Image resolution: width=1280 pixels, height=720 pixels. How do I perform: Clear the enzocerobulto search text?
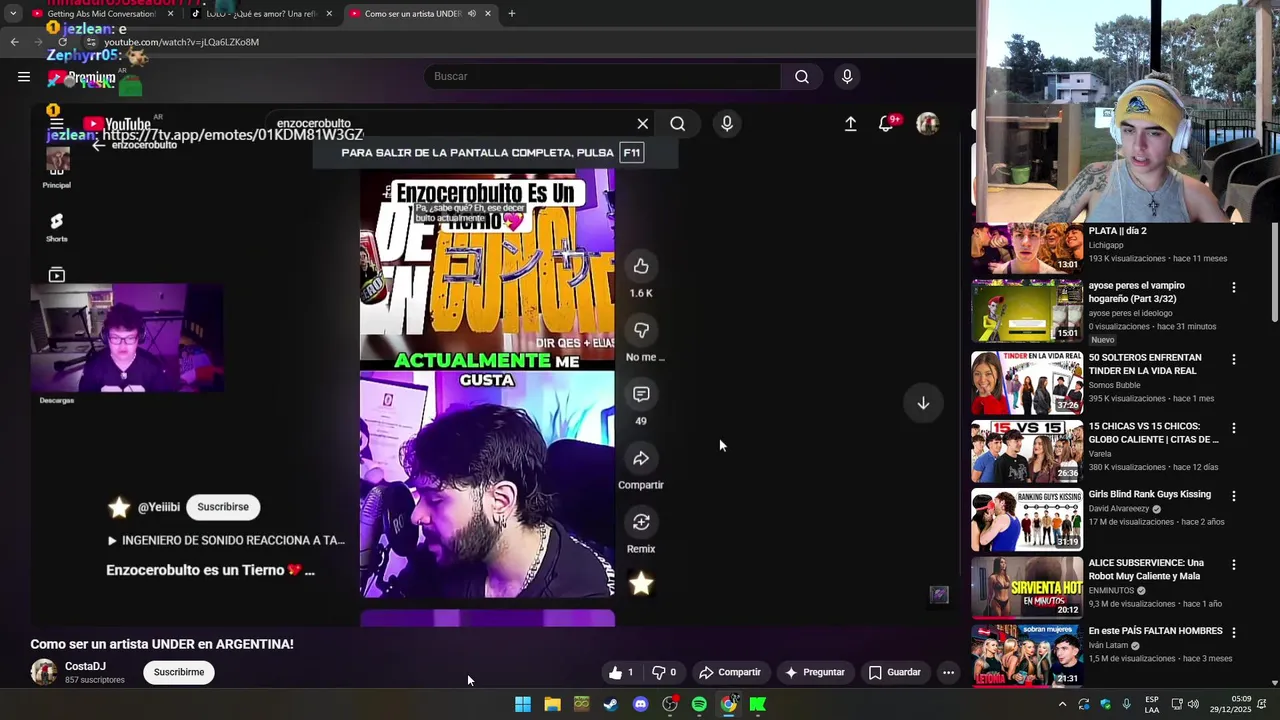pos(643,124)
